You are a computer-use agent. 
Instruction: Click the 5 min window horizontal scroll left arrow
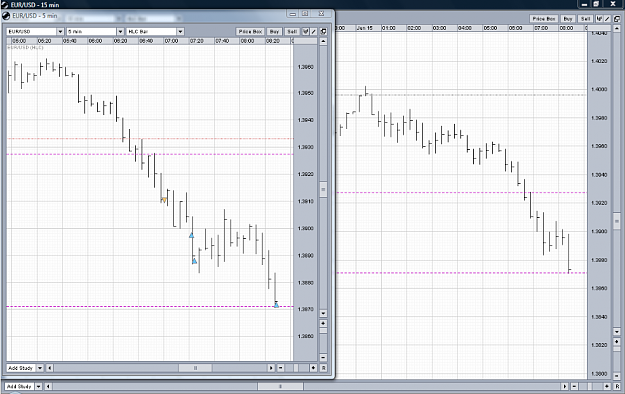tap(50, 368)
